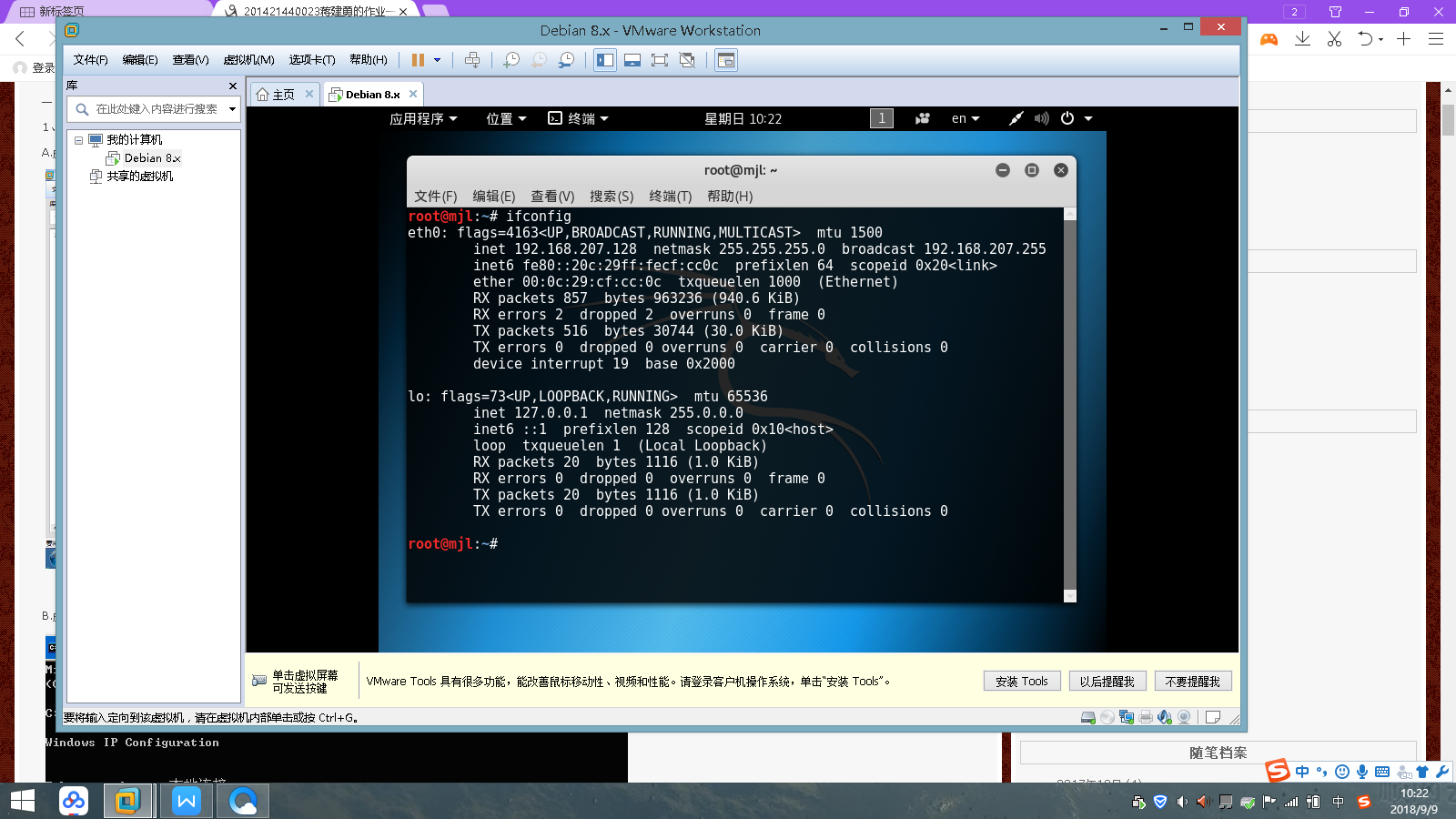Open the power options dropdown beside pause

pyautogui.click(x=438, y=60)
